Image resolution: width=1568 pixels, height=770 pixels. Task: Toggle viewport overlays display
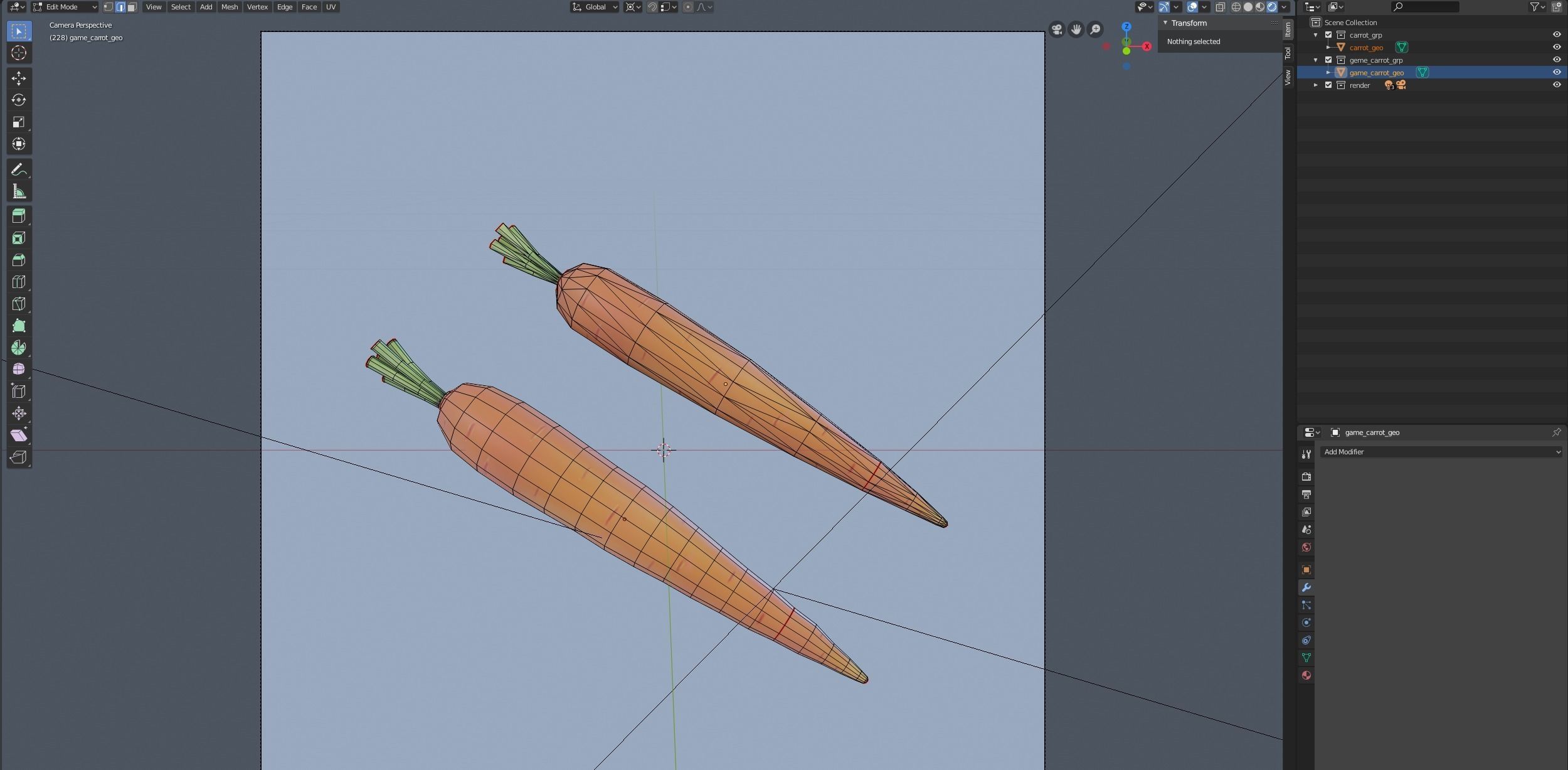tap(1192, 7)
